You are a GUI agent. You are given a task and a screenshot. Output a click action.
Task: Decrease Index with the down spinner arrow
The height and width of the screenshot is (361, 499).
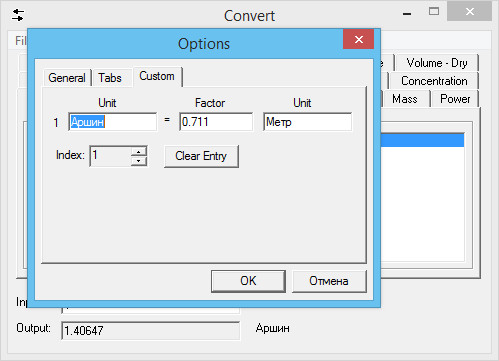pyautogui.click(x=139, y=161)
